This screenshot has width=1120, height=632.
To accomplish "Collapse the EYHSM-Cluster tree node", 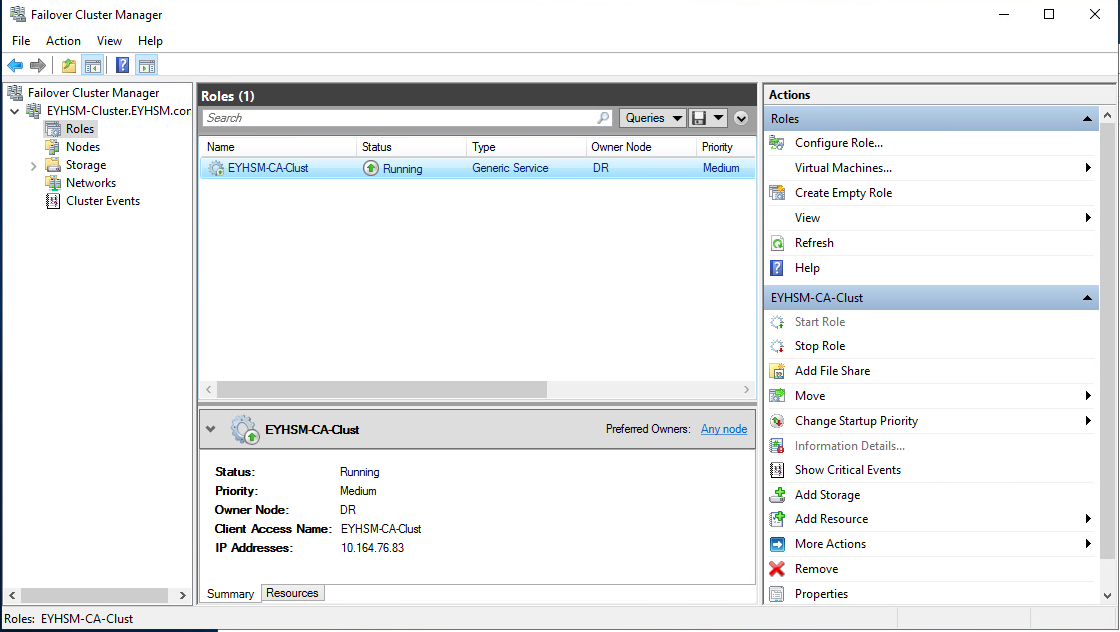I will click(x=14, y=111).
